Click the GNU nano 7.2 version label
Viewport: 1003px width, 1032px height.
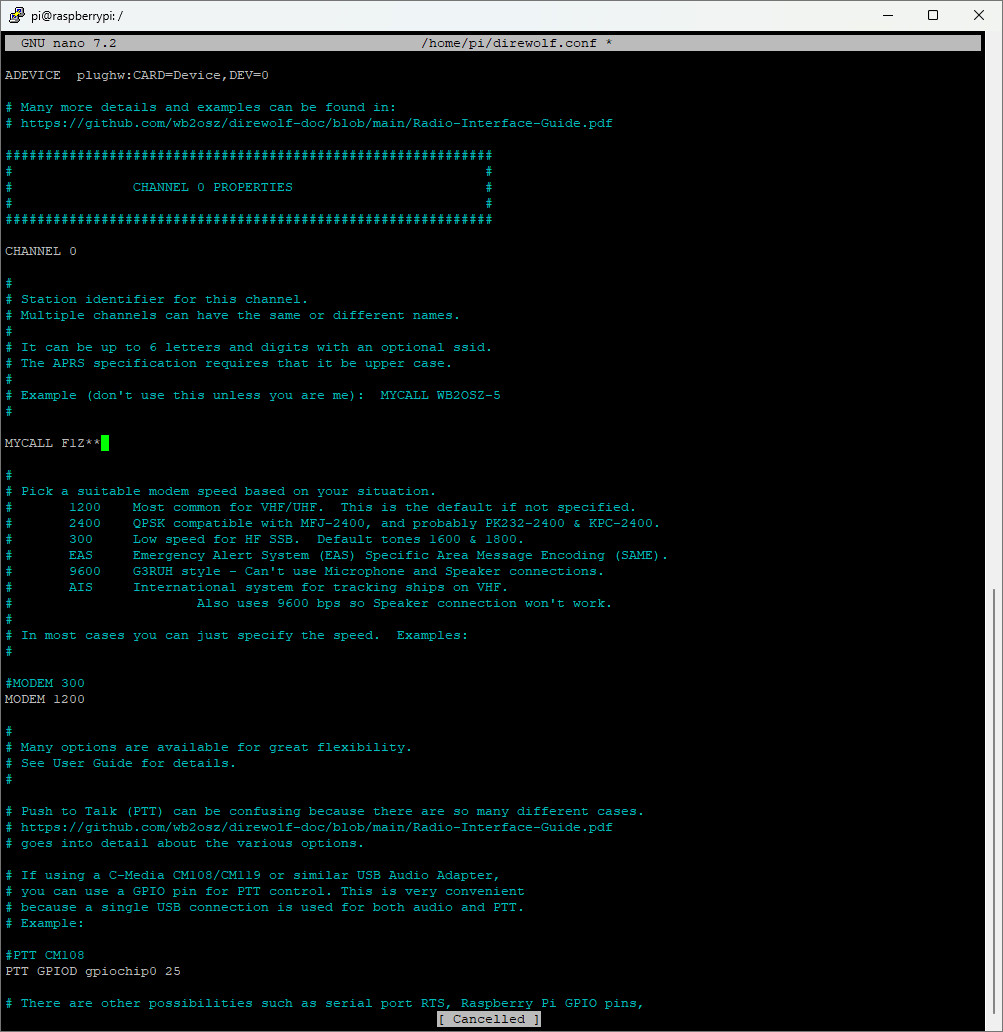69,43
